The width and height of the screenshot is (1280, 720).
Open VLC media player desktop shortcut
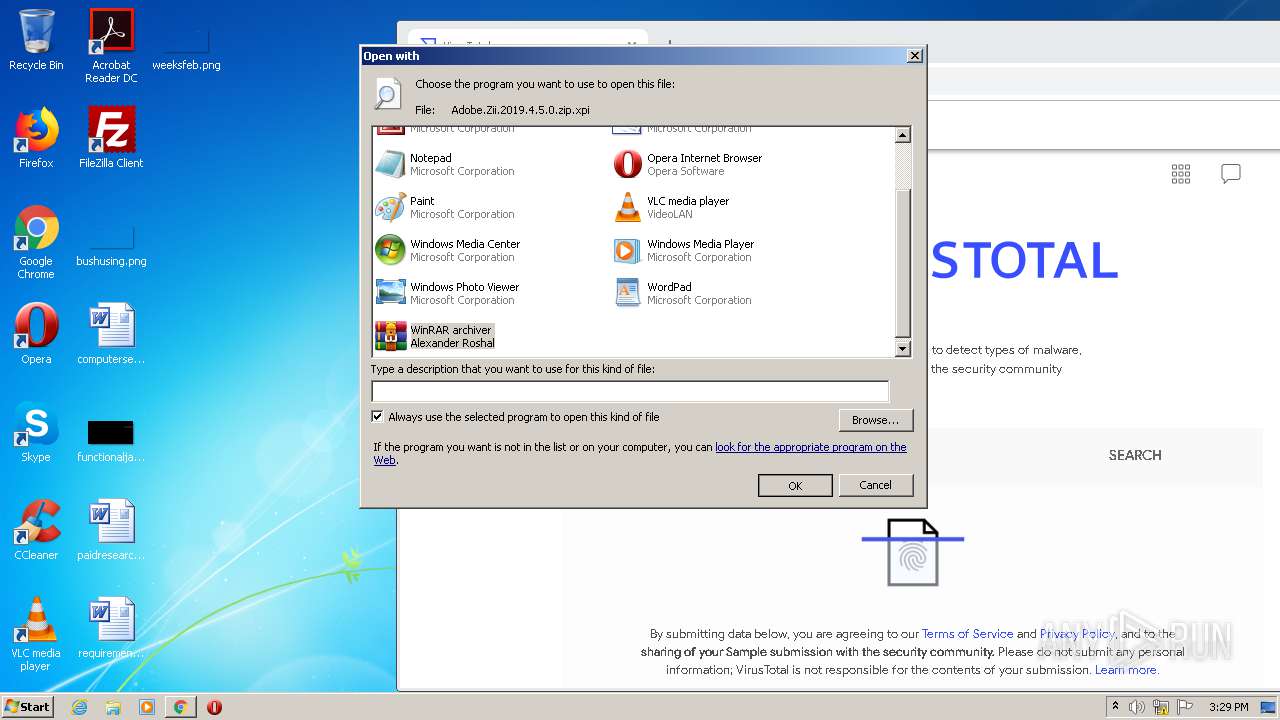36,634
